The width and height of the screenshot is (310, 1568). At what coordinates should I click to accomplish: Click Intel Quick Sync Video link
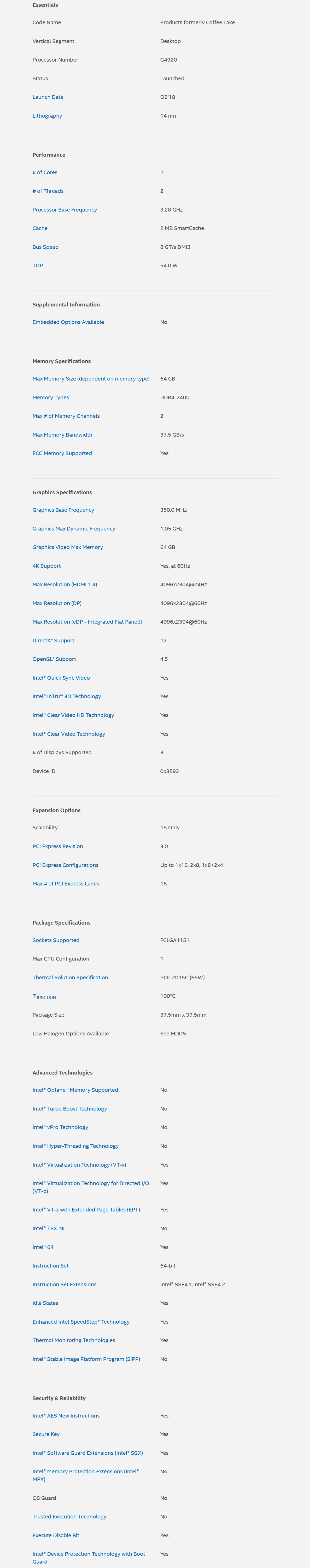coord(61,678)
